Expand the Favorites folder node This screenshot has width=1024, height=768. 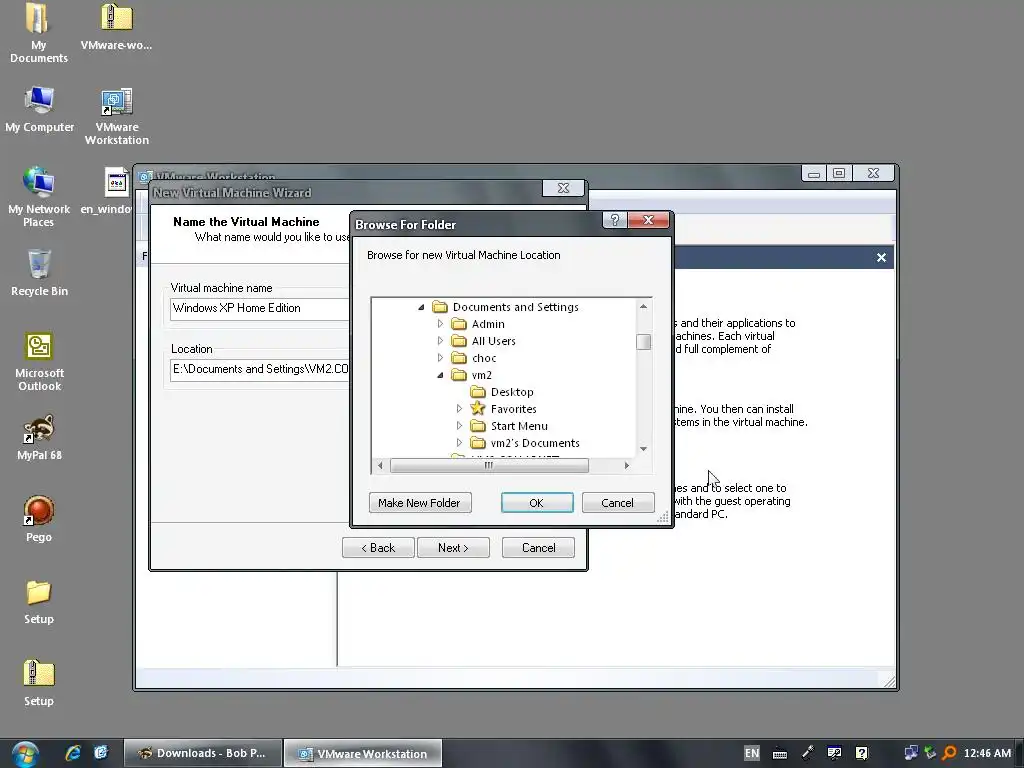459,409
